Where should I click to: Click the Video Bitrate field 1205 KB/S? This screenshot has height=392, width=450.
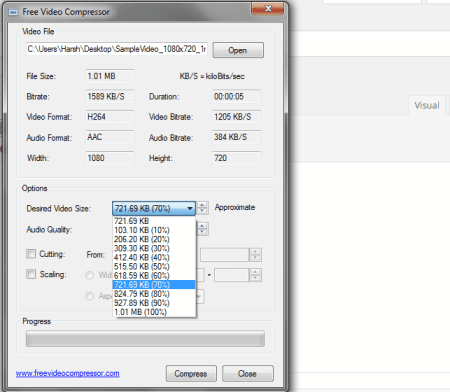(x=236, y=117)
